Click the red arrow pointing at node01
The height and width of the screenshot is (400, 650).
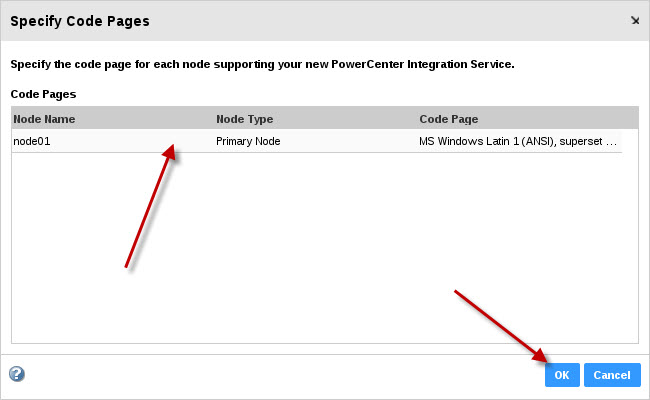tap(150, 206)
